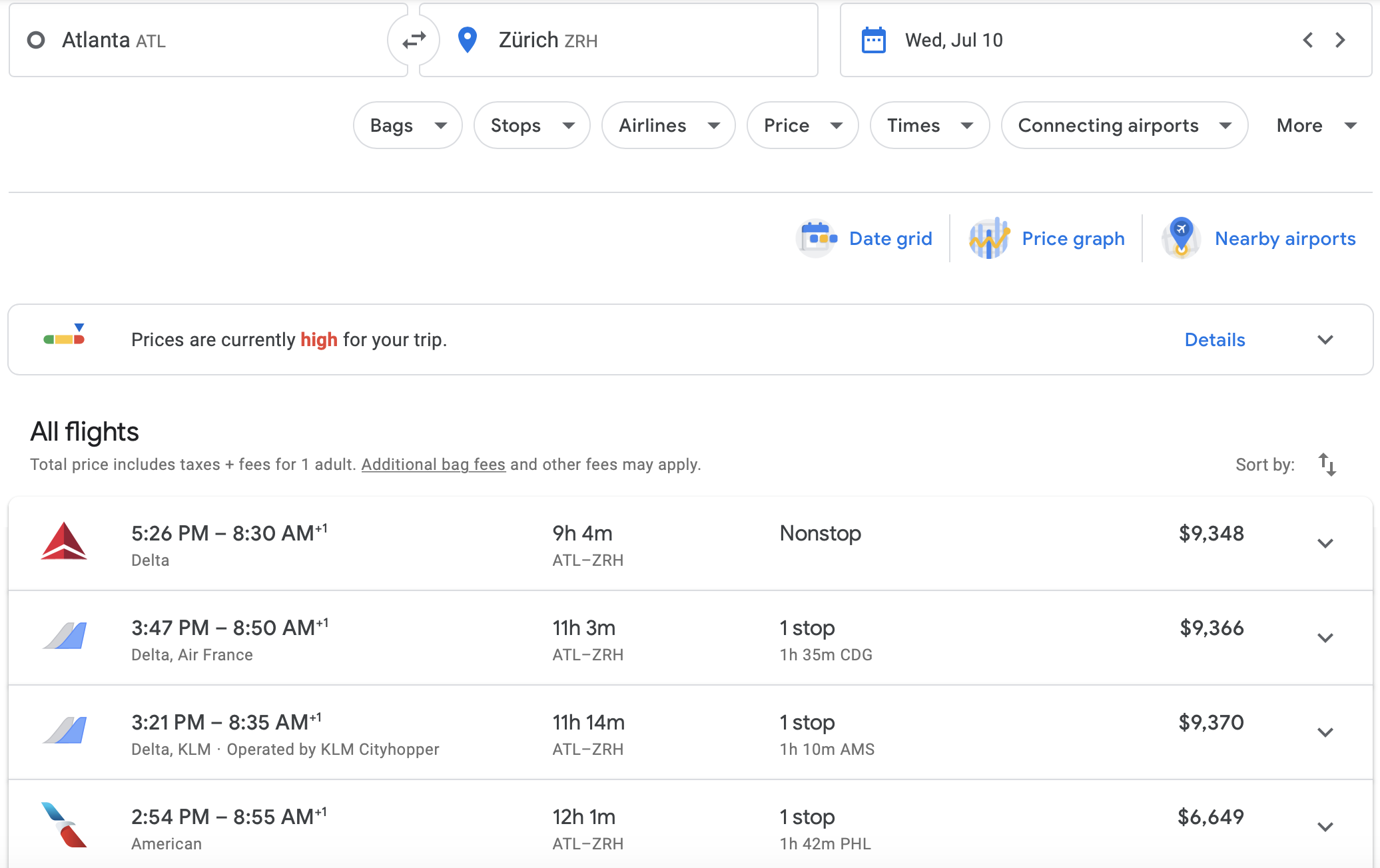Open the Stops filter dropdown
The image size is (1380, 868).
[x=531, y=125]
